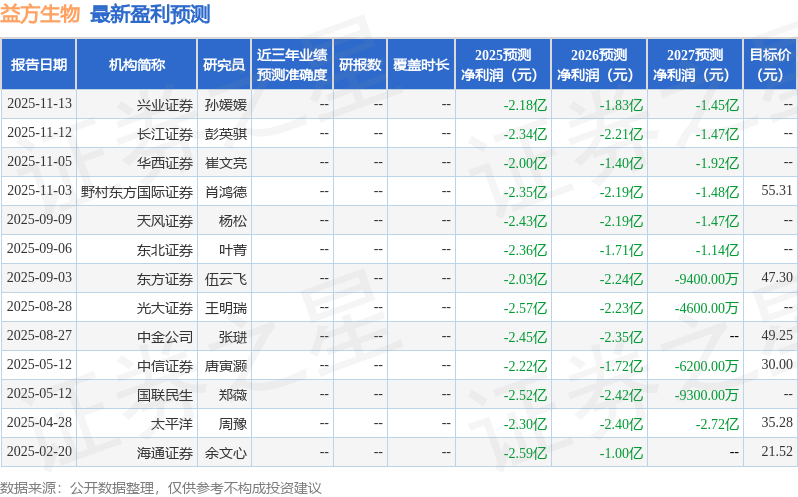Viewport: 798px width, 497px height.
Task: Click the -9400.00万 forecast value
Action: [x=706, y=279]
